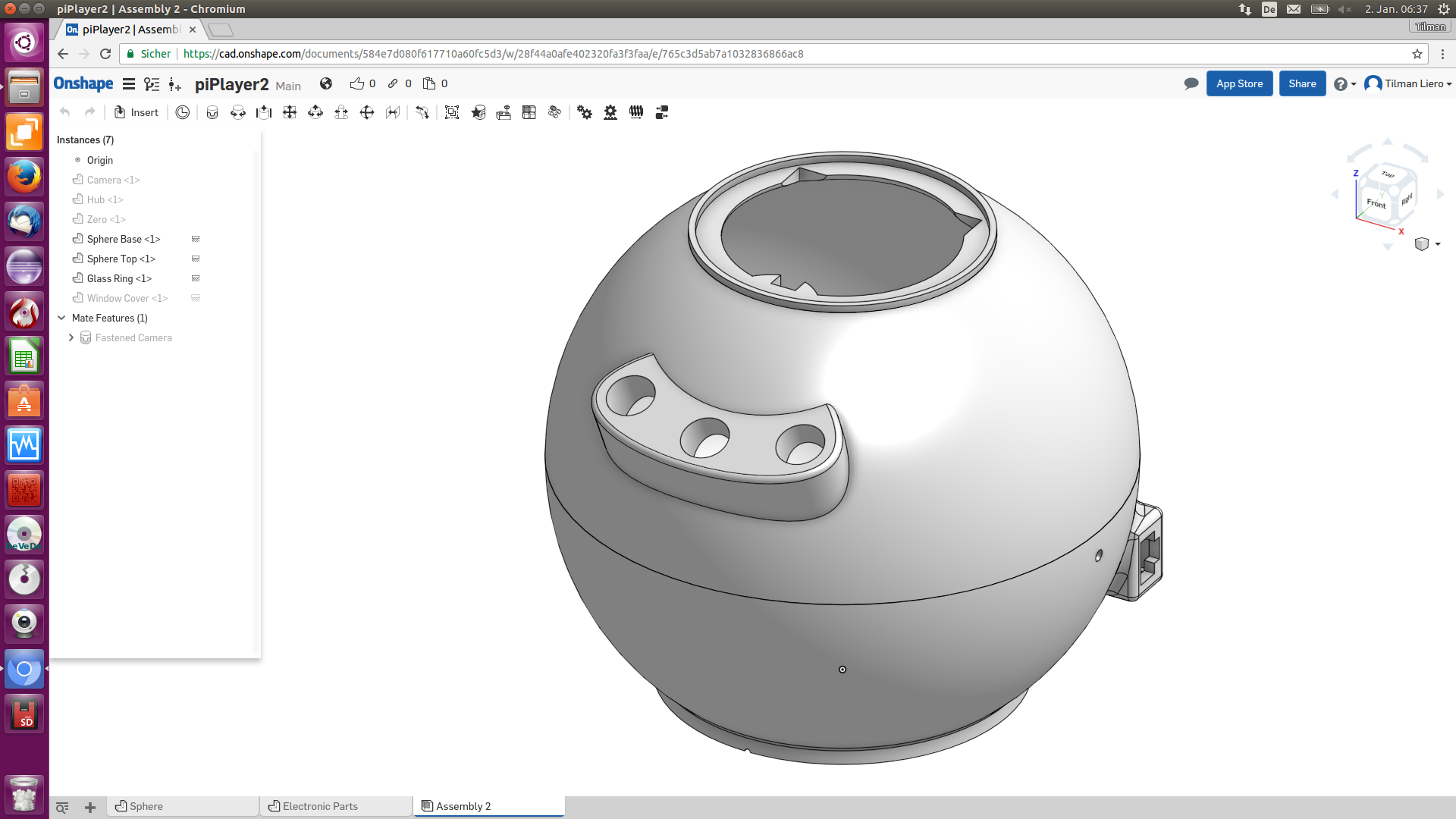
Task: Open the comments speech bubble
Action: pyautogui.click(x=1191, y=83)
